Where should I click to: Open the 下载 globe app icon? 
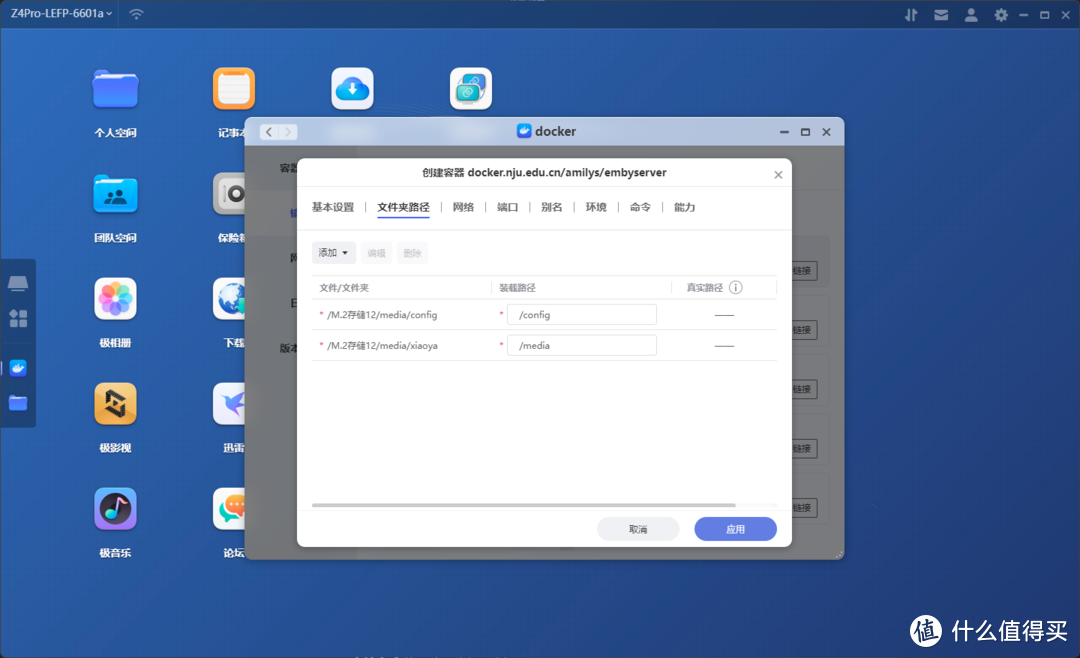click(230, 299)
